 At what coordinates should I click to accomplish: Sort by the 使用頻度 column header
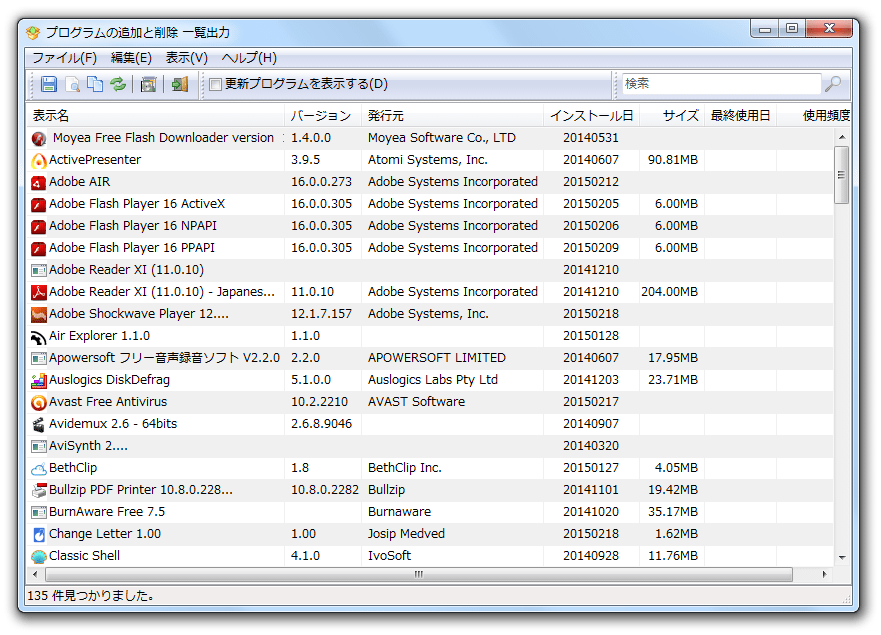[x=814, y=116]
